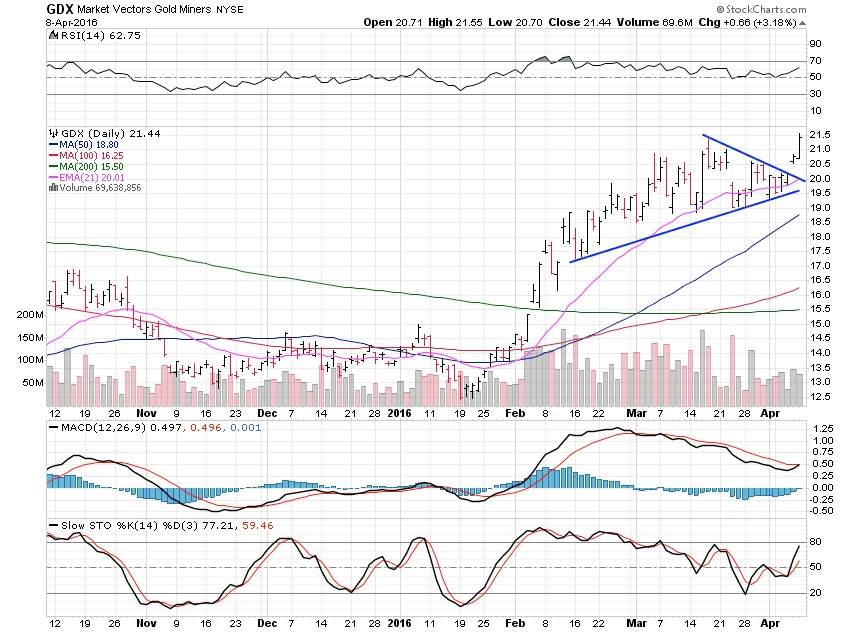Click the Low 20.70 value
The width and height of the screenshot is (850, 633).
click(x=515, y=22)
